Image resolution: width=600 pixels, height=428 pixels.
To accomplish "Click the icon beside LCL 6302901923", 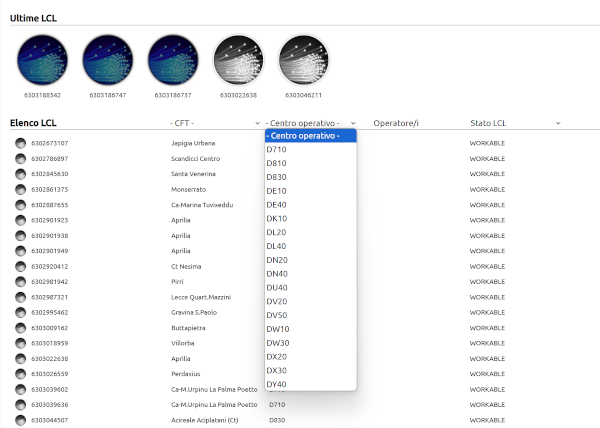I will tap(20, 220).
